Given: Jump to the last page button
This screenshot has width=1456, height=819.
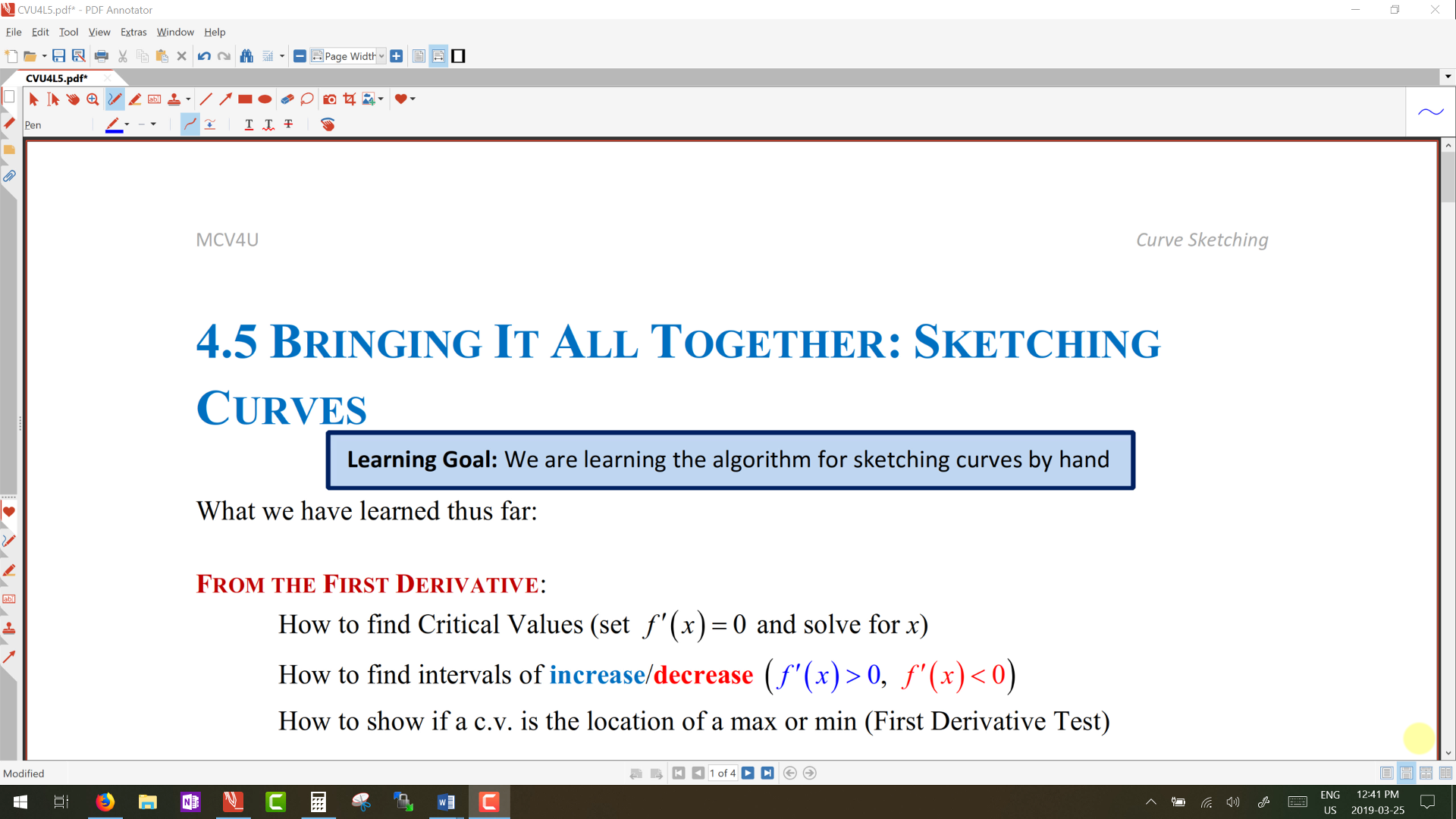Looking at the screenshot, I should [767, 773].
